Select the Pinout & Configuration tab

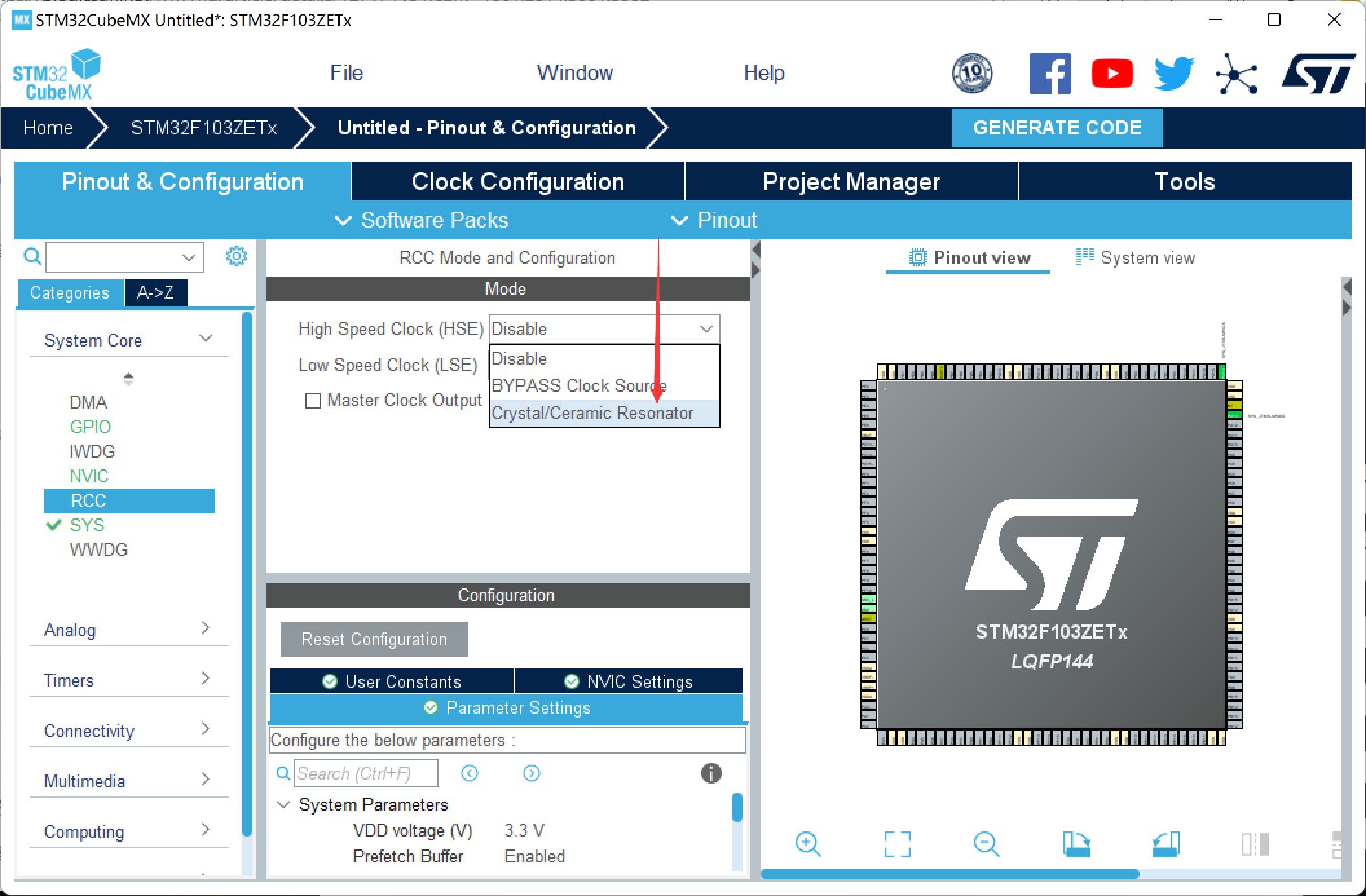(182, 182)
